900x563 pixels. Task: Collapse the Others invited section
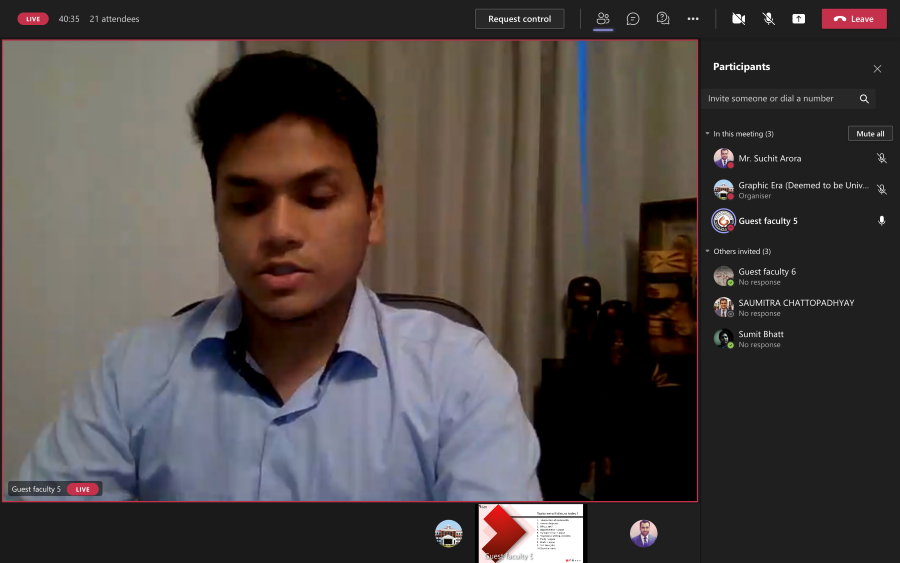706,252
